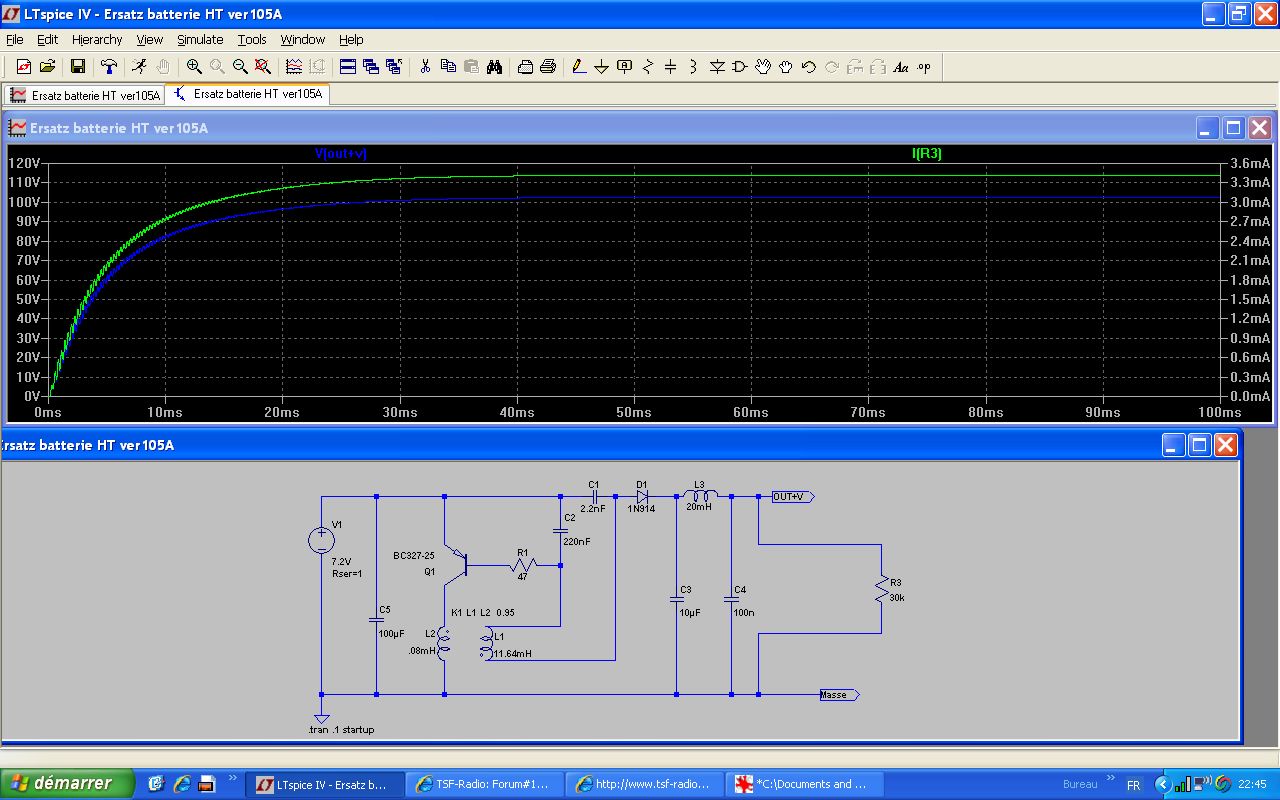Click the Print Setup icon
Screen dimensions: 1280x800
(x=525, y=67)
